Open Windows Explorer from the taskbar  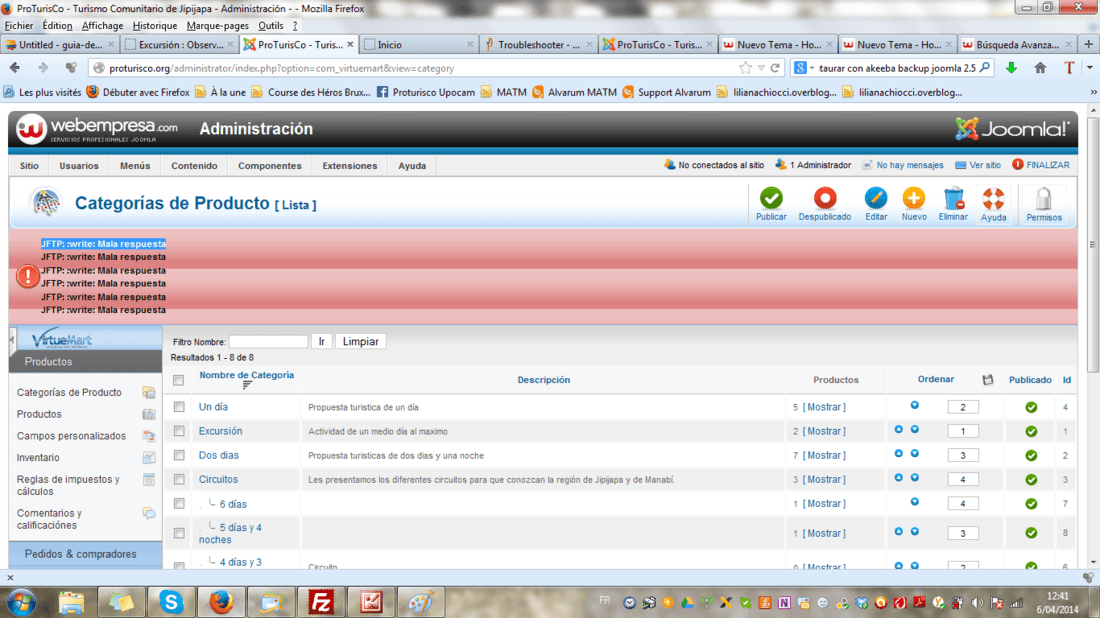click(x=71, y=602)
